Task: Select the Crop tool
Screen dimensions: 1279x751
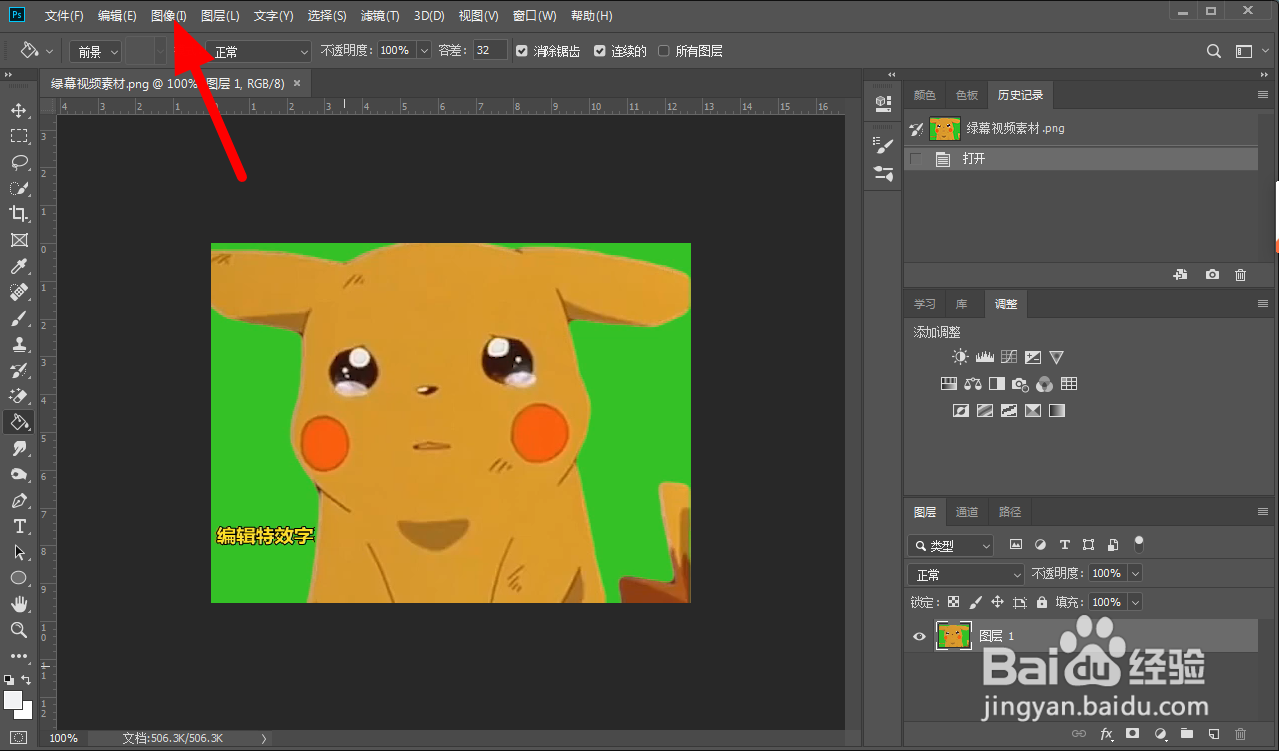Action: (x=19, y=214)
